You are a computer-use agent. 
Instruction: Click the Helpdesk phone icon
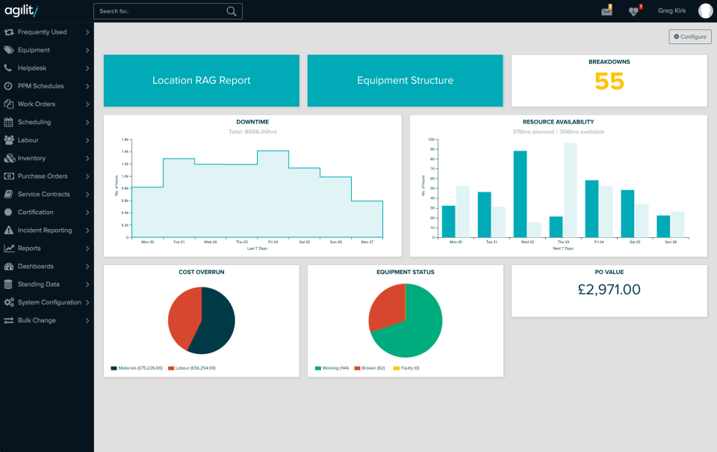pos(8,68)
